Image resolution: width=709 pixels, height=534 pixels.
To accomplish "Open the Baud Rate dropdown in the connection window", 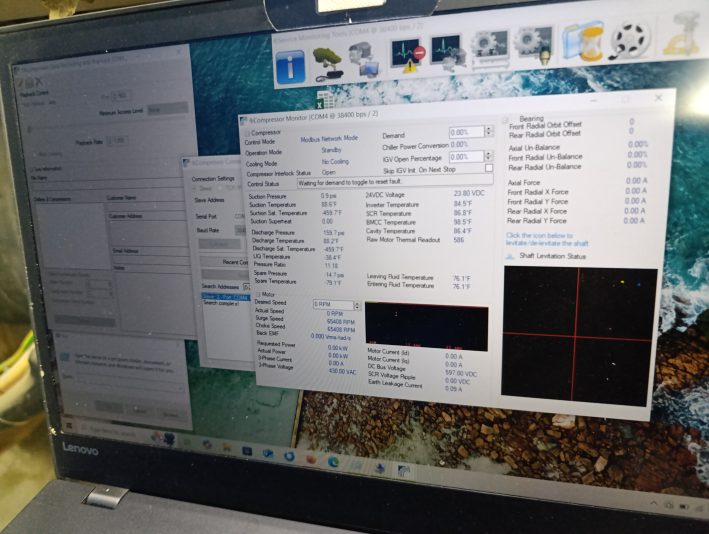I will [240, 230].
